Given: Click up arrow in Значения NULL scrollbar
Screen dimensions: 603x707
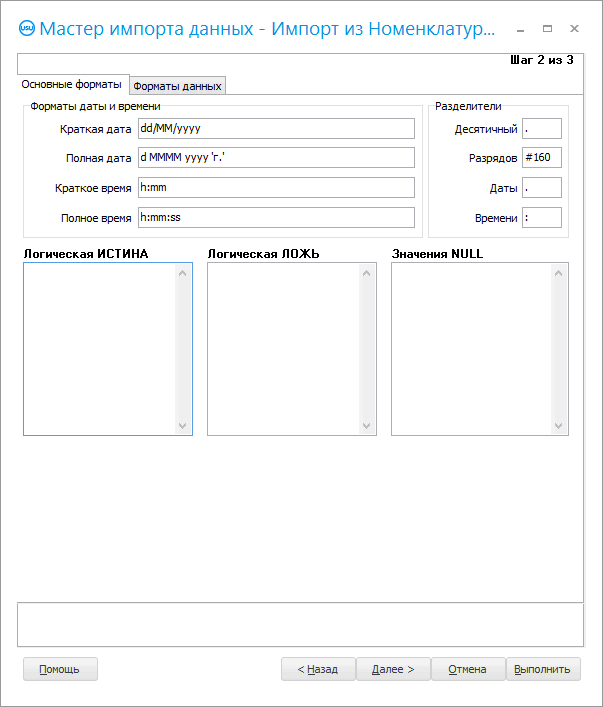Looking at the screenshot, I should click(x=558, y=273).
